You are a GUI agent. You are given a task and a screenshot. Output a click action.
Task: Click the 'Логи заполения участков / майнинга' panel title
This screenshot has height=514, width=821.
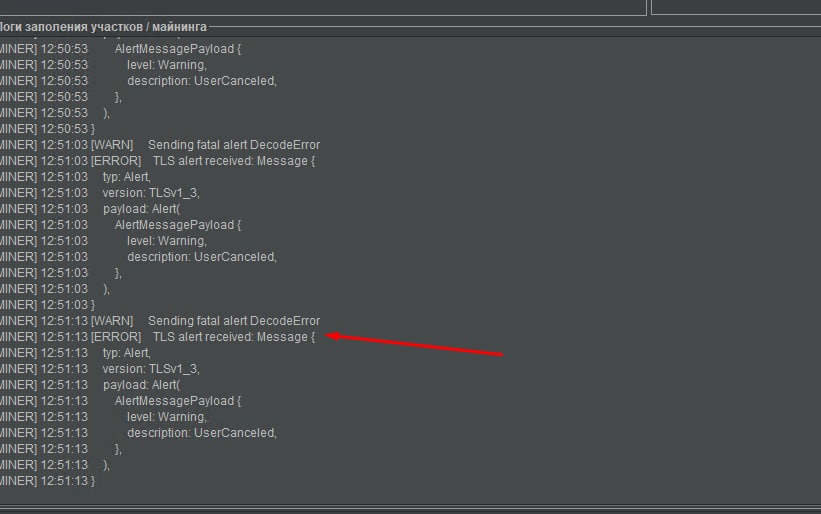coord(103,27)
